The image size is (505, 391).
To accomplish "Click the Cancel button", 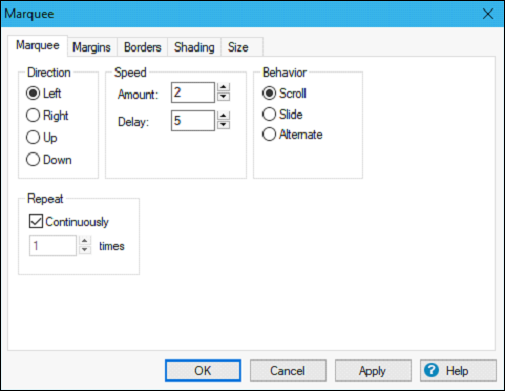I will point(288,371).
